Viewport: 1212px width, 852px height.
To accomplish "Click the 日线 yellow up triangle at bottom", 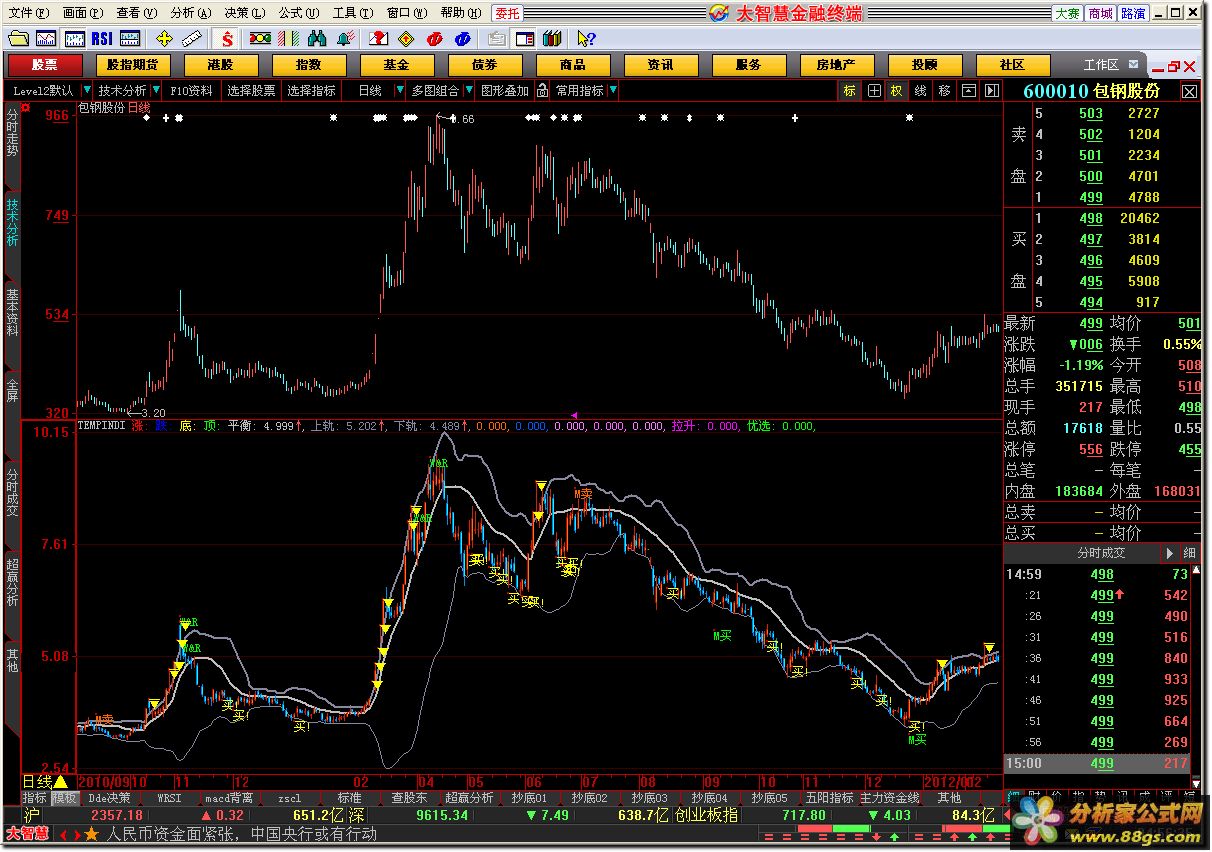I will 60,781.
